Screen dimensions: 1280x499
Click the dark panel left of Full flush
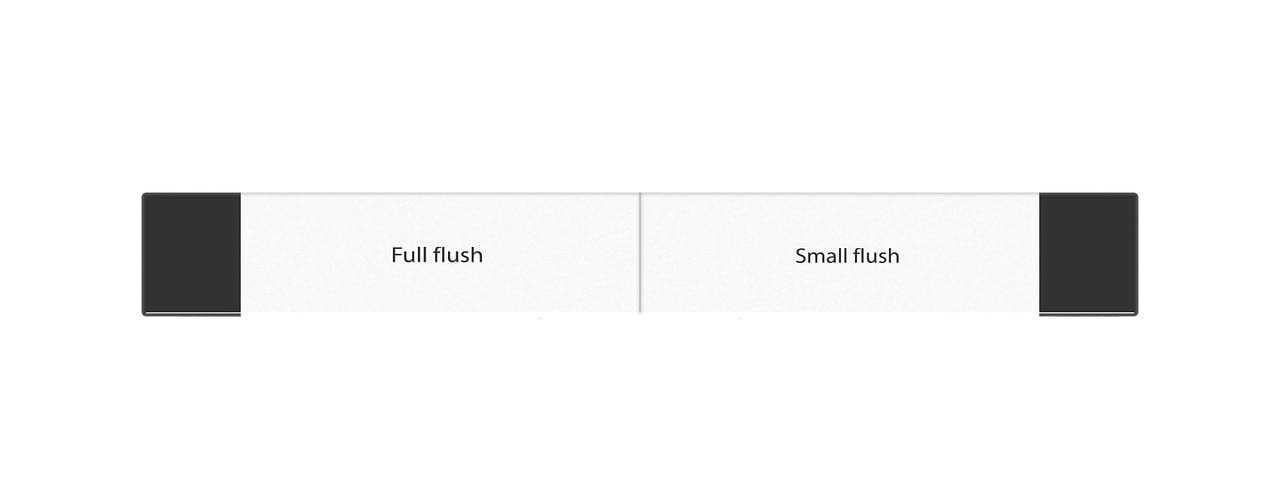(192, 254)
